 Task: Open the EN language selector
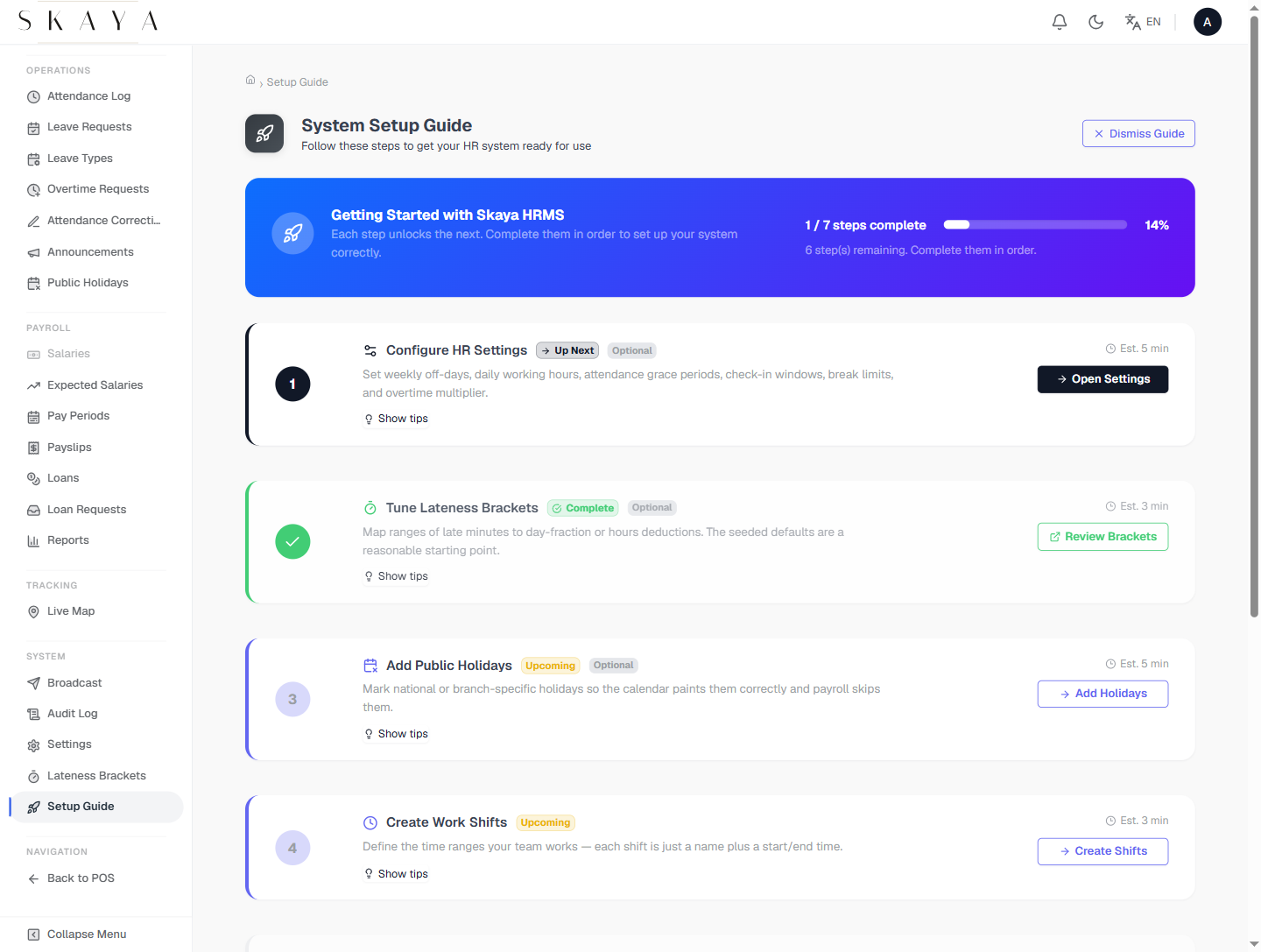[1143, 22]
